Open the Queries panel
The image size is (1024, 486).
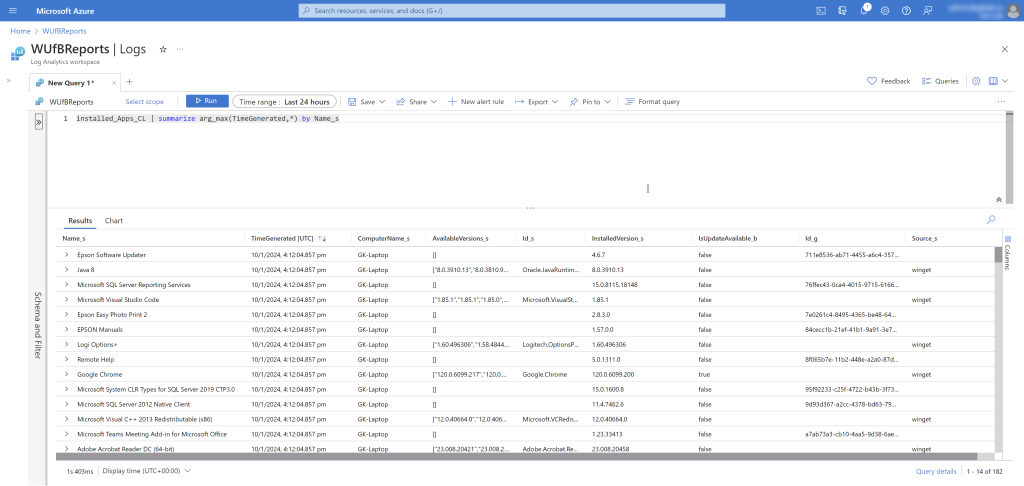tap(940, 81)
